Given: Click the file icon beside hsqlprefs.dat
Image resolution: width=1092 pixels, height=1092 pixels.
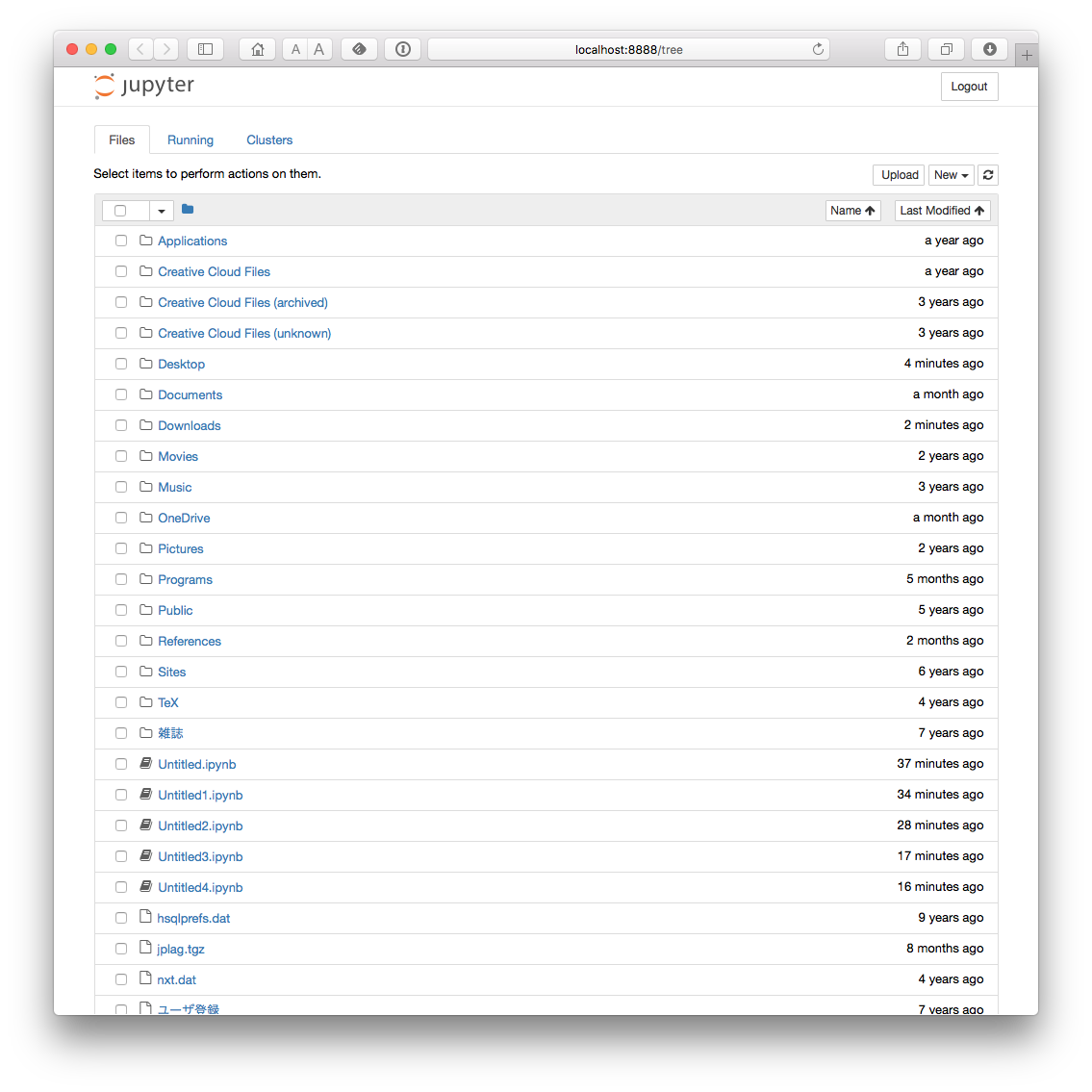Looking at the screenshot, I should 144,917.
